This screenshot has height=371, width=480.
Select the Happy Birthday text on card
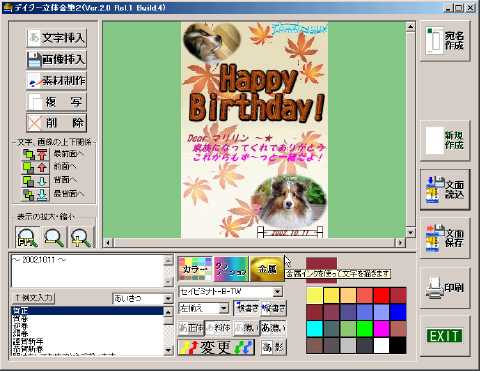[x=257, y=93]
